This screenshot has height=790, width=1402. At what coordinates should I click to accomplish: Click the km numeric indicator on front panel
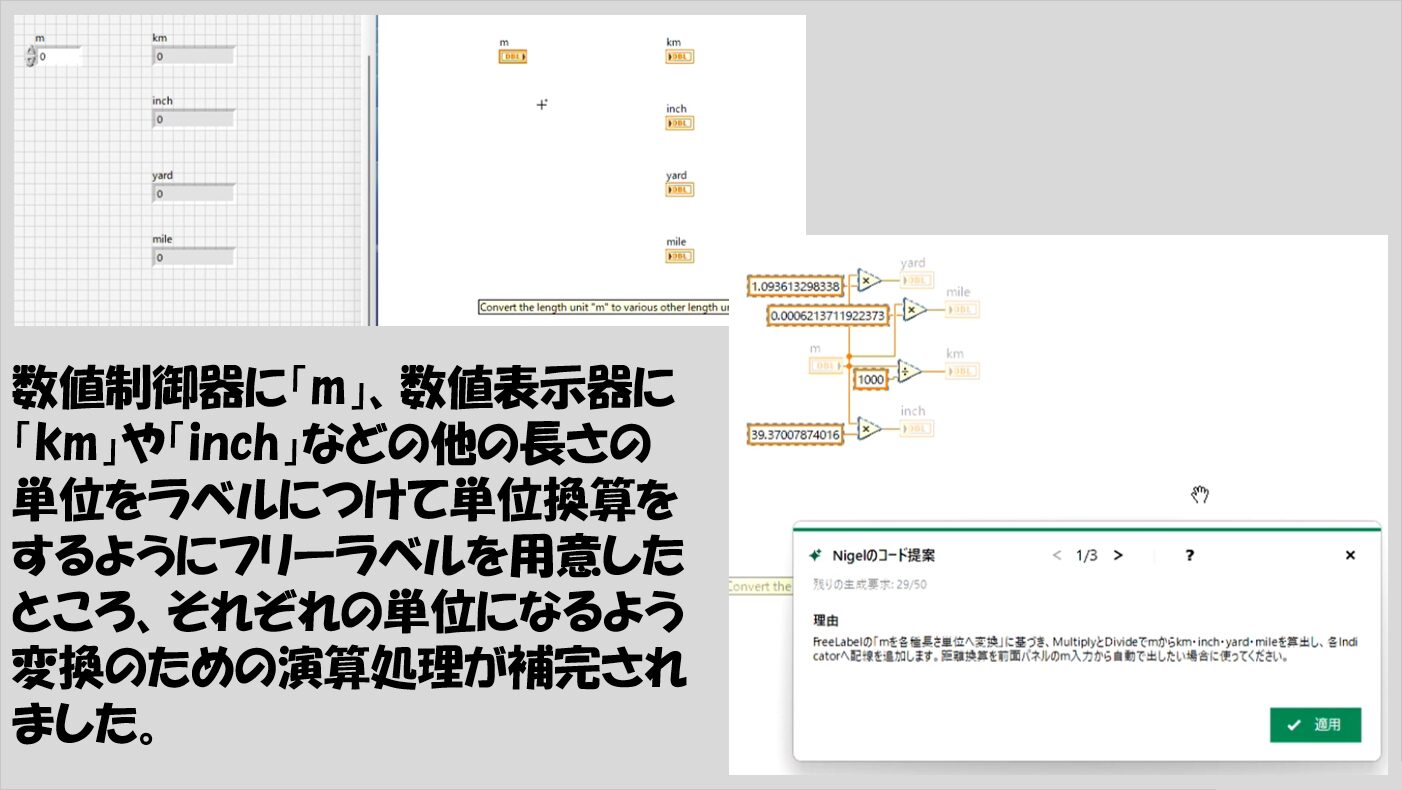pyautogui.click(x=194, y=57)
